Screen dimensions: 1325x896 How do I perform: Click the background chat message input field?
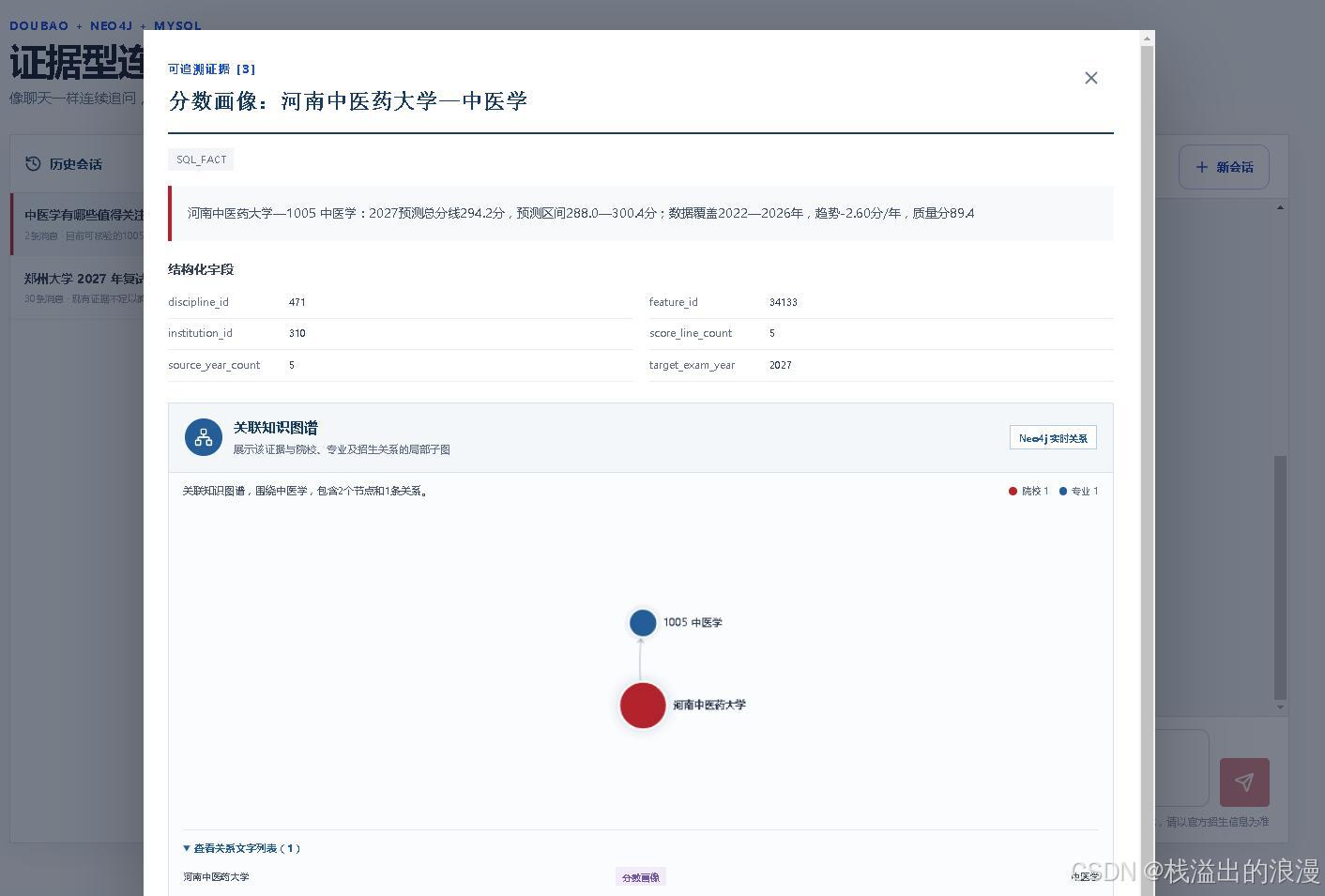click(1181, 767)
